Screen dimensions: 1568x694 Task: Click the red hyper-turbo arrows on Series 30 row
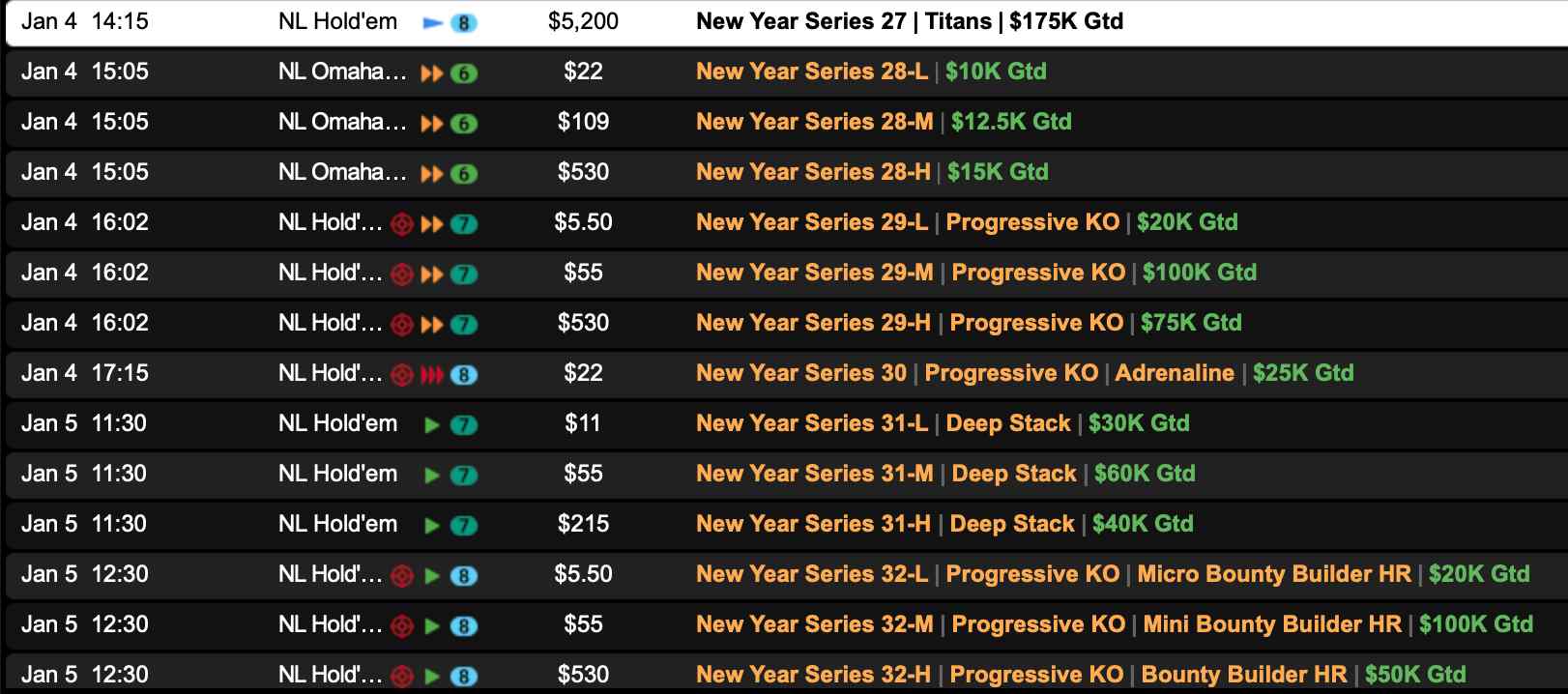[x=431, y=375]
